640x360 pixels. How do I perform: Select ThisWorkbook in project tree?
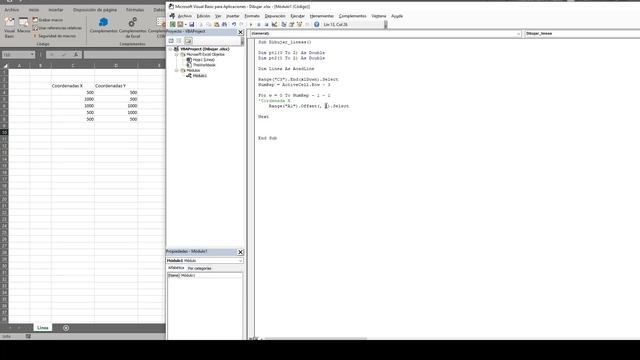201,65
